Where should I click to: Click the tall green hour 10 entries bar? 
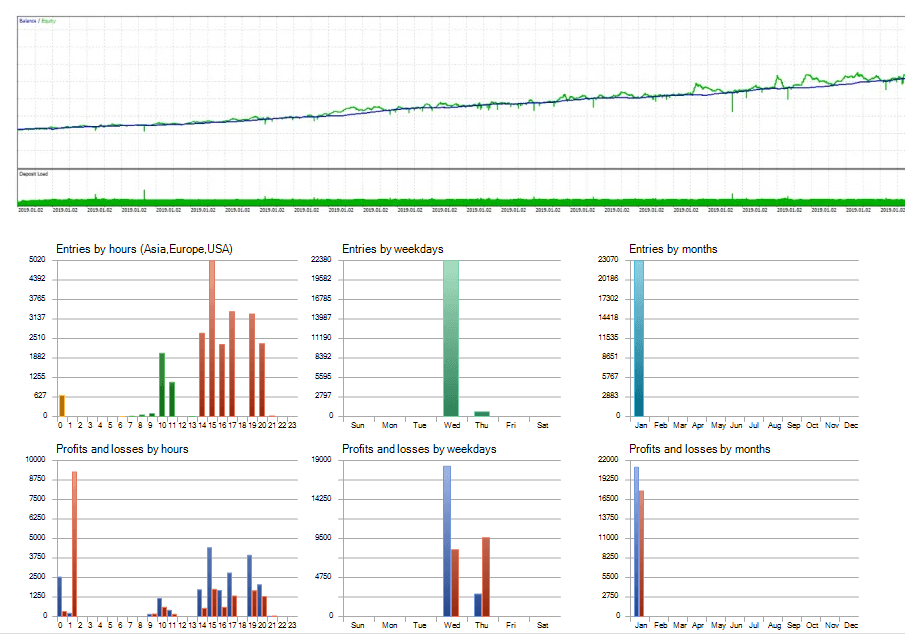point(162,384)
